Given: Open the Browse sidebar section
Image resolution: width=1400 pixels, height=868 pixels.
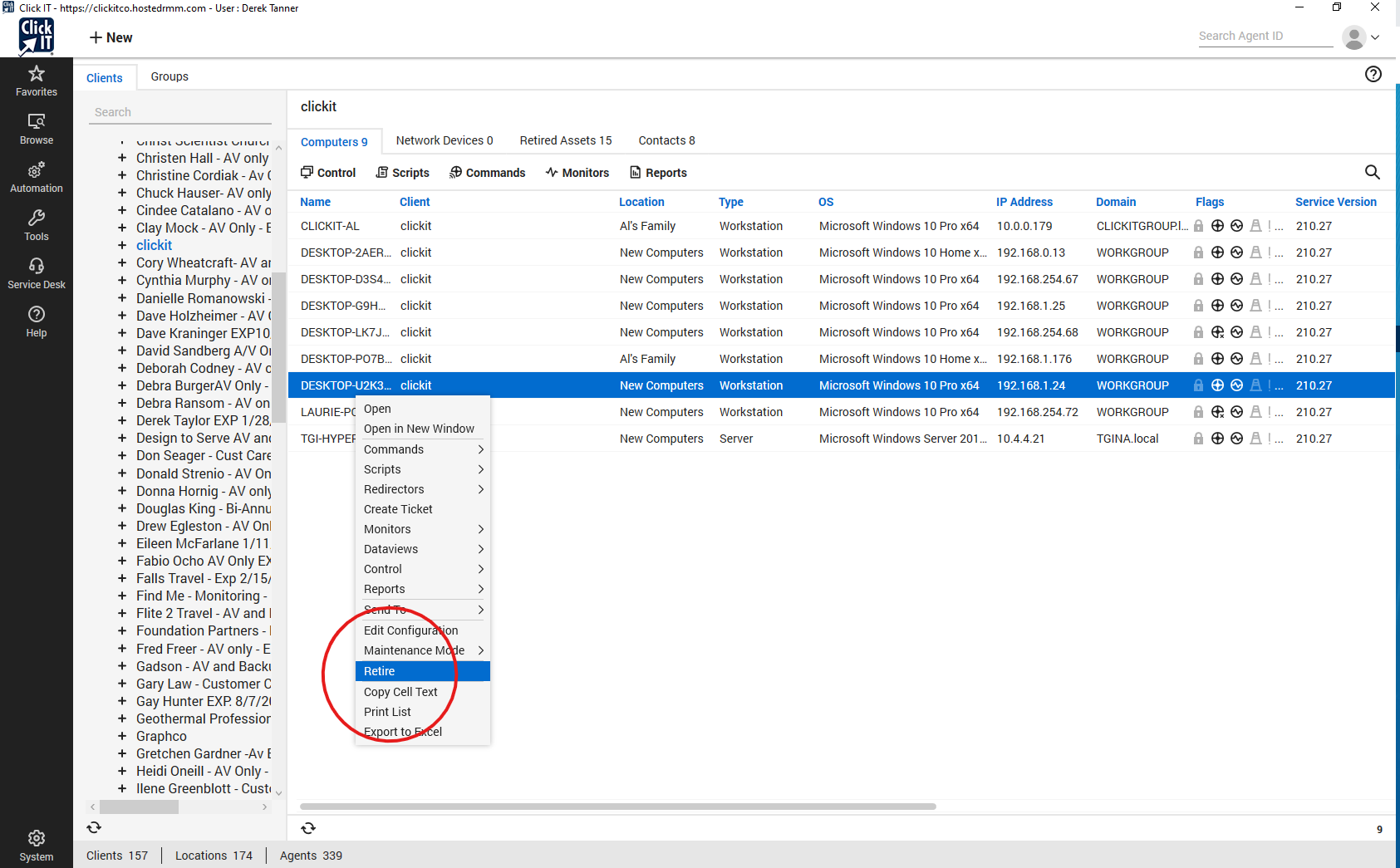Looking at the screenshot, I should (x=37, y=130).
